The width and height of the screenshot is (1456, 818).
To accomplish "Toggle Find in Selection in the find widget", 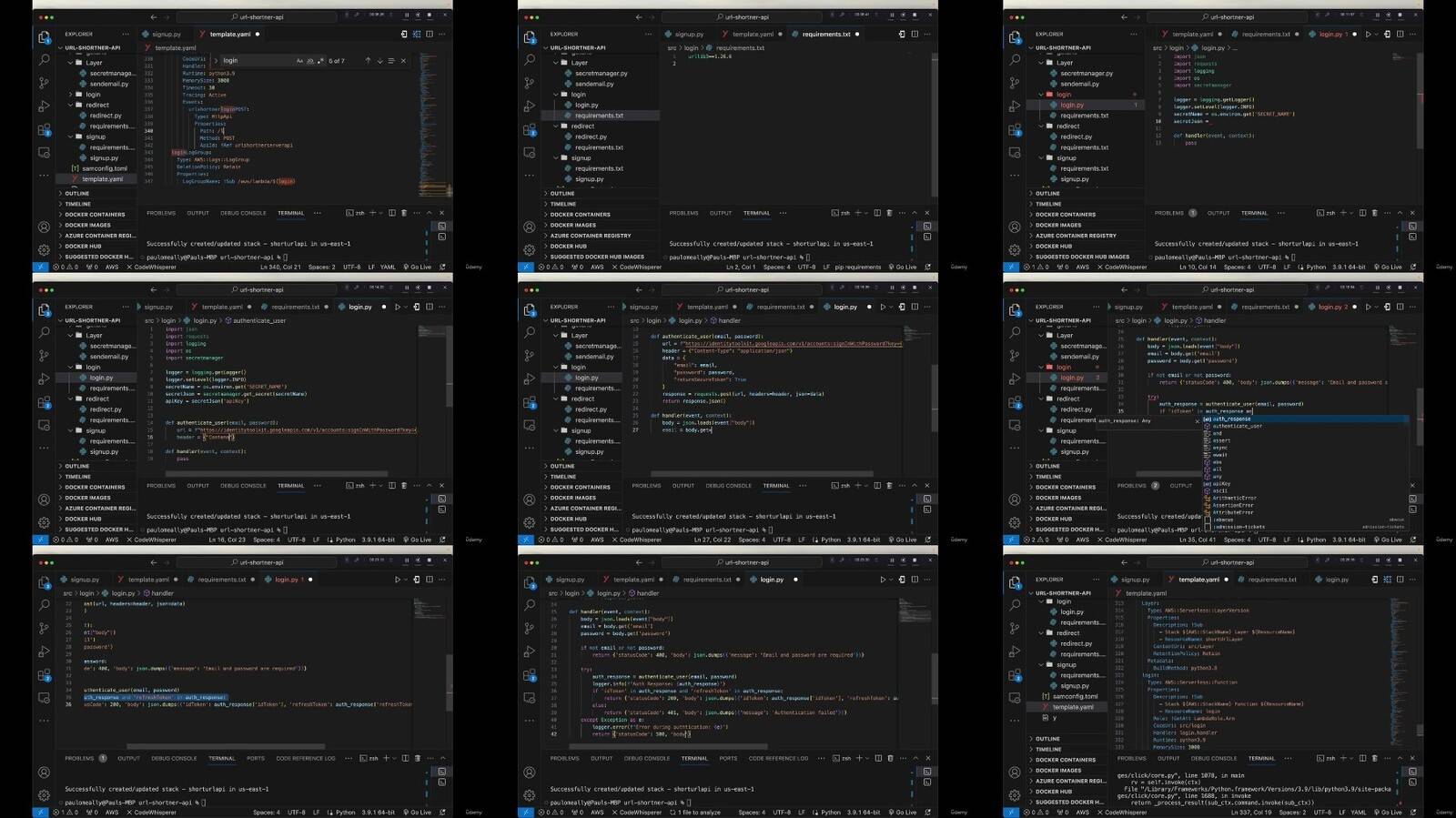I will coord(391,61).
